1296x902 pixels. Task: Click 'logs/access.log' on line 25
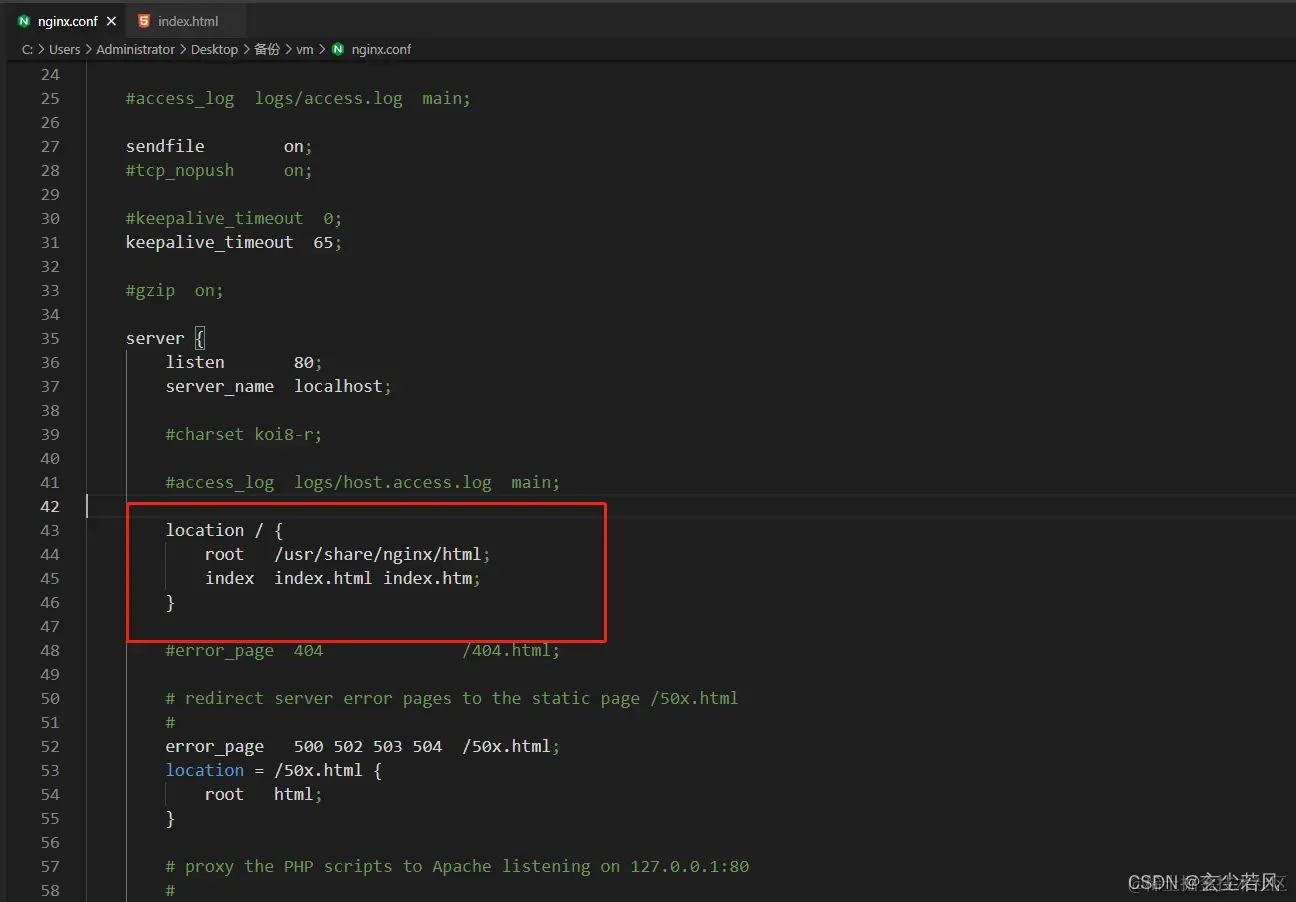pos(329,98)
